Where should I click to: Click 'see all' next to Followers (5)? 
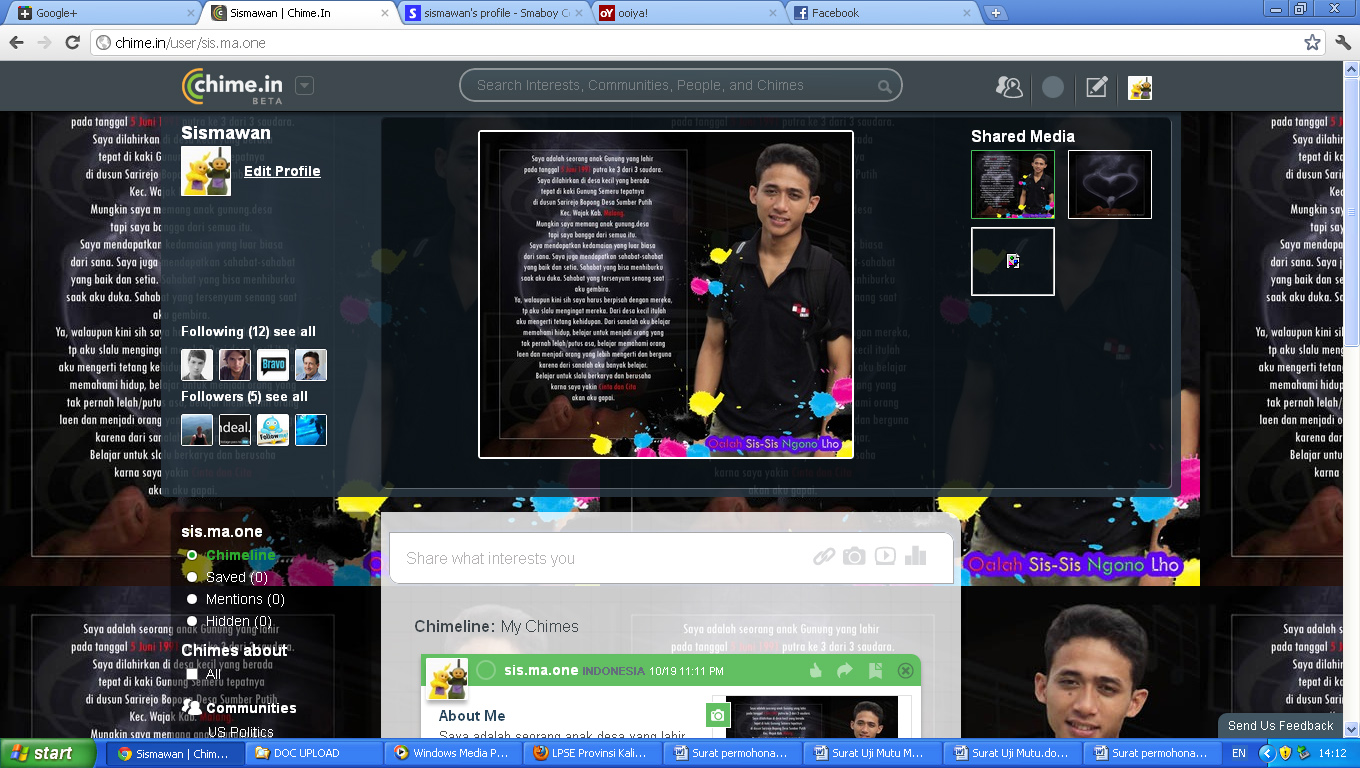[x=287, y=396]
